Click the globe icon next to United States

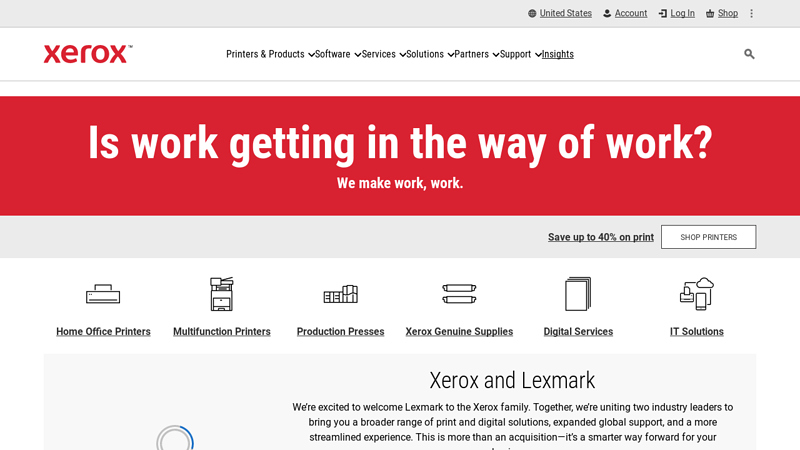pos(532,13)
